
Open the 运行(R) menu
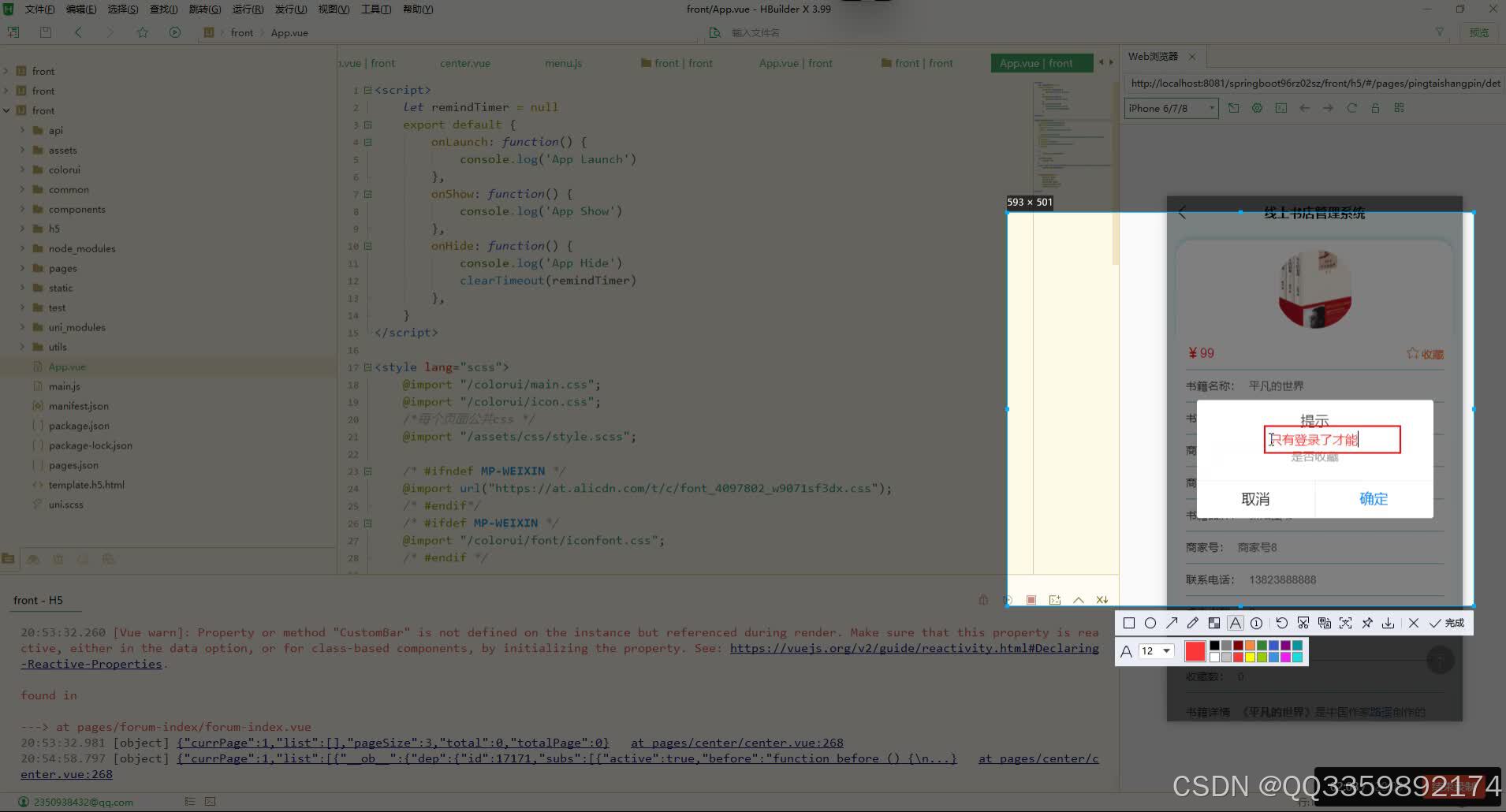tap(248, 9)
